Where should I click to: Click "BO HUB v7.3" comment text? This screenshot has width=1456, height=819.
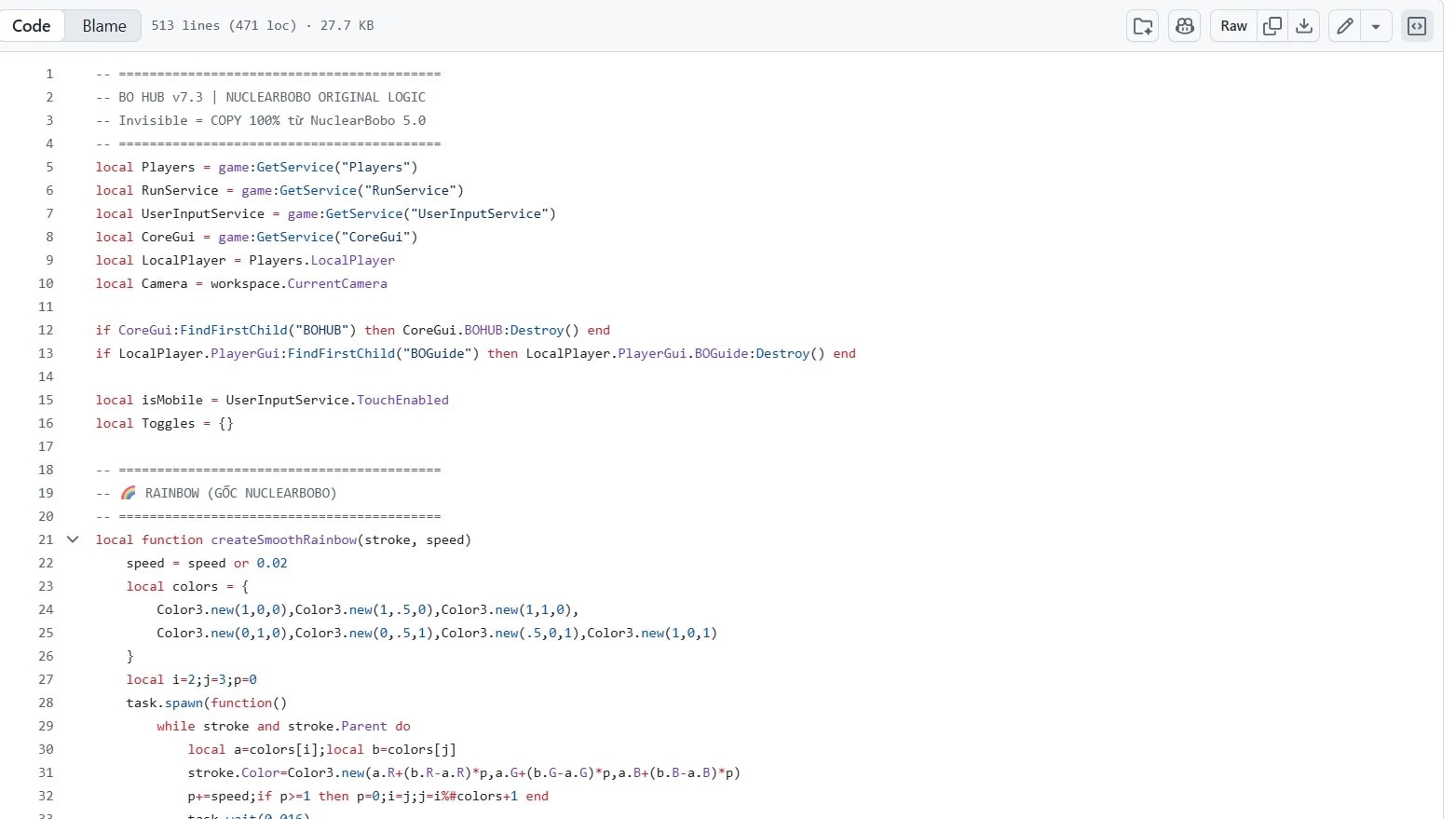coord(160,97)
